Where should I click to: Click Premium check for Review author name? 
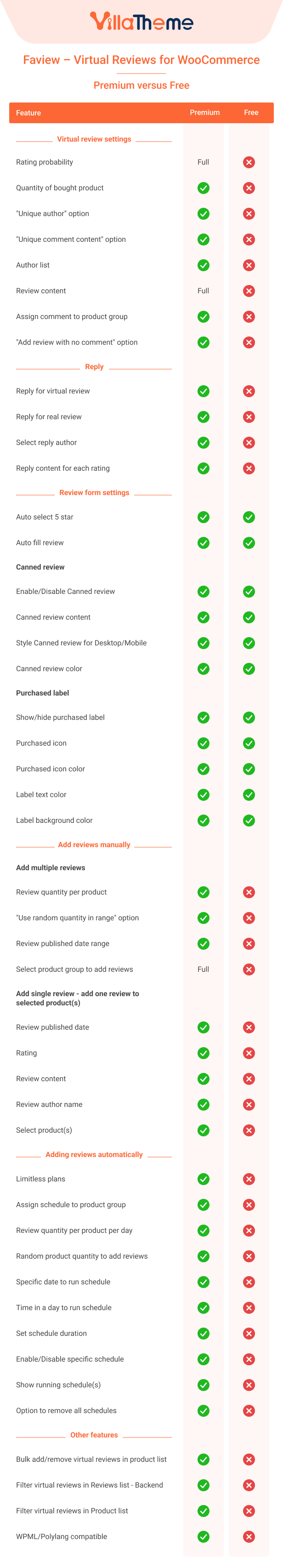[203, 1104]
